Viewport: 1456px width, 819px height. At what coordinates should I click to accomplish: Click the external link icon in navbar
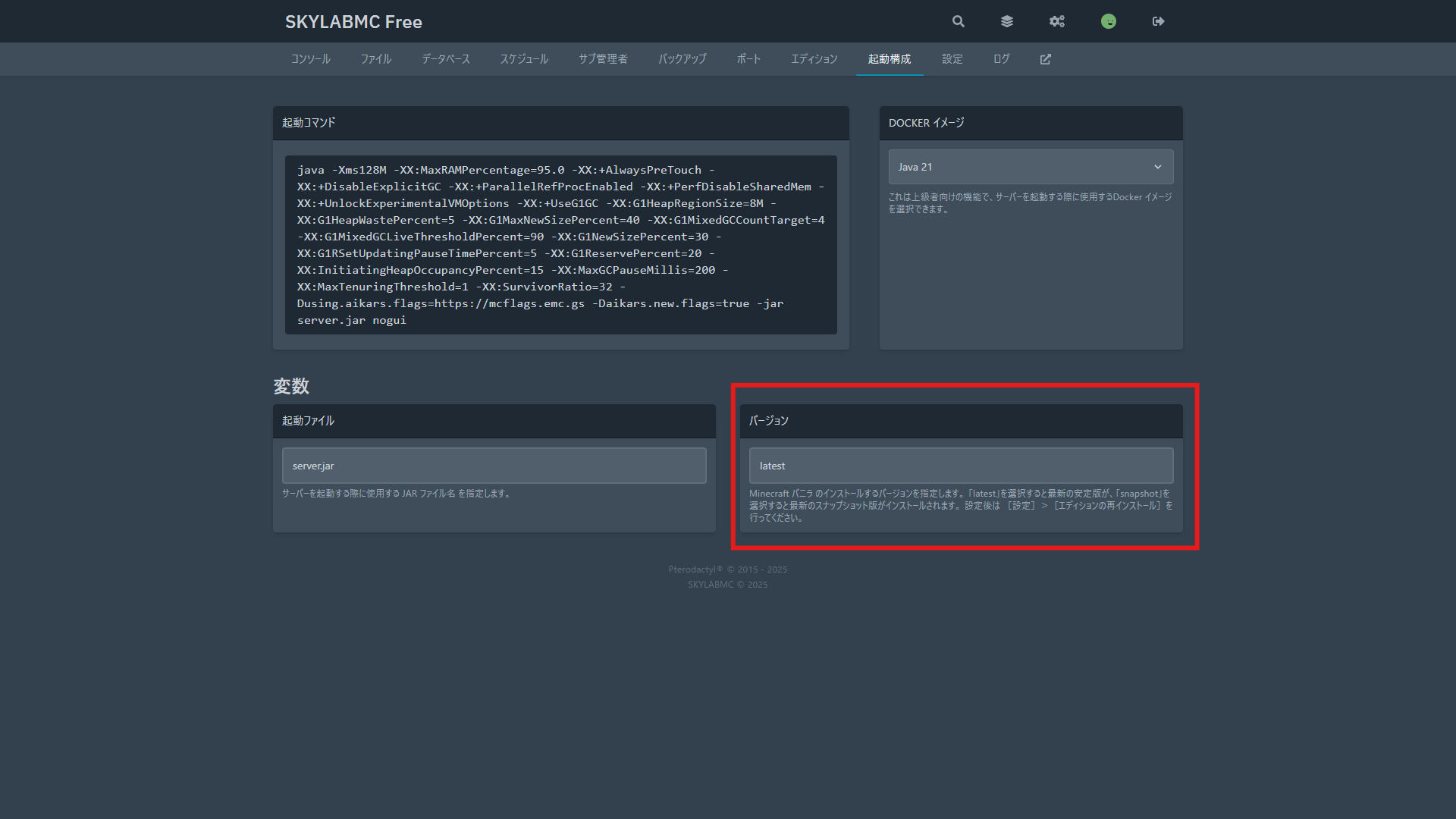click(1046, 59)
